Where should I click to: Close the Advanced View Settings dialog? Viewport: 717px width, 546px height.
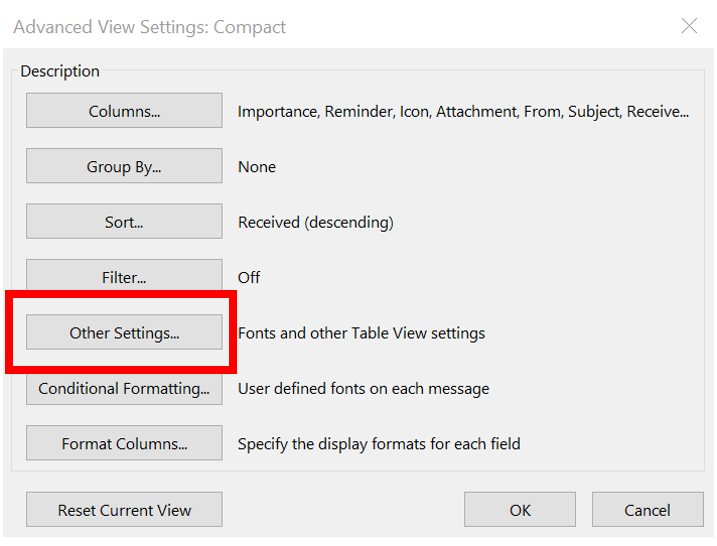pos(689,26)
